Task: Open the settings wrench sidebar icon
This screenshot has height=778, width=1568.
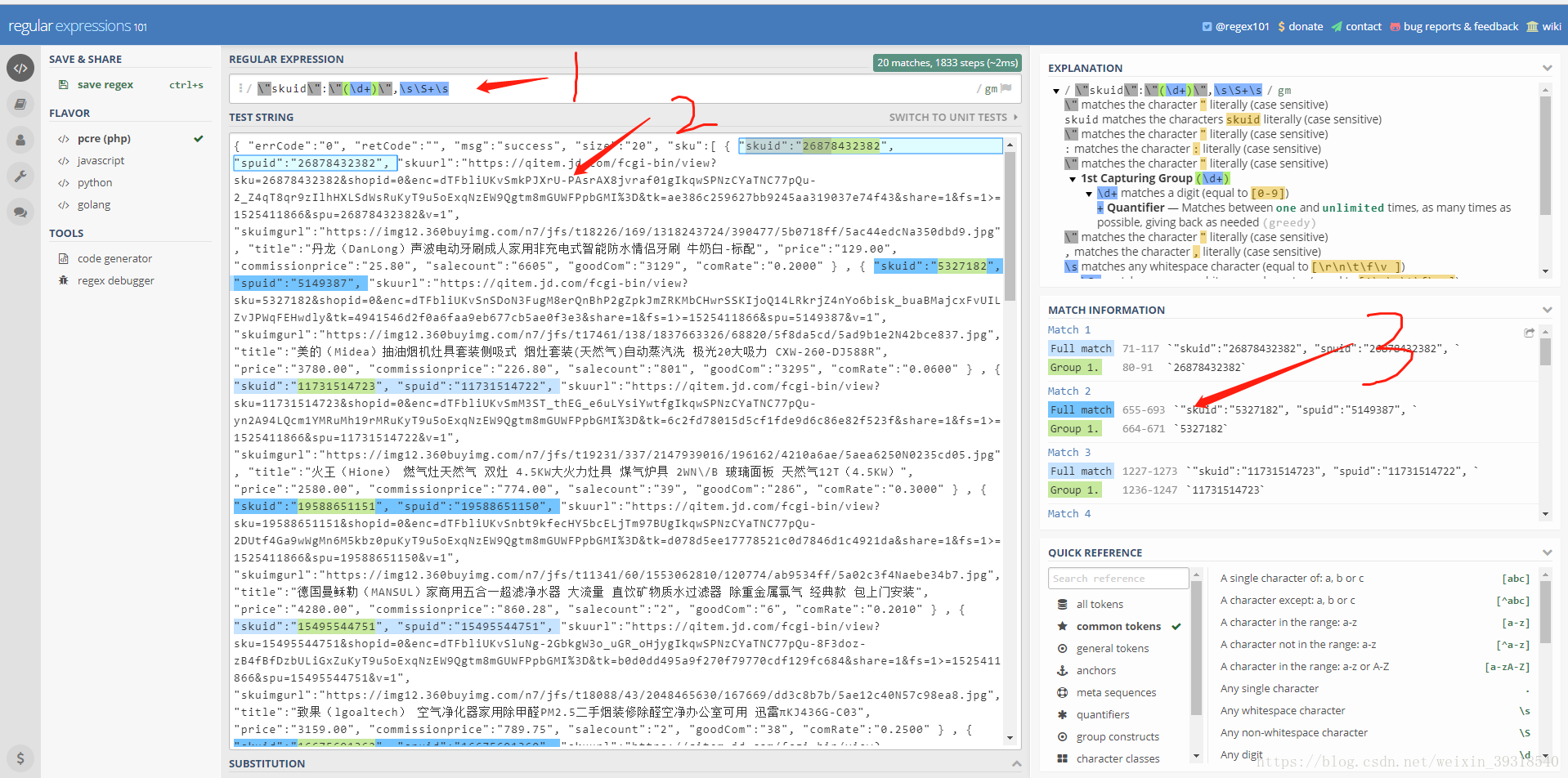Action: tap(20, 176)
